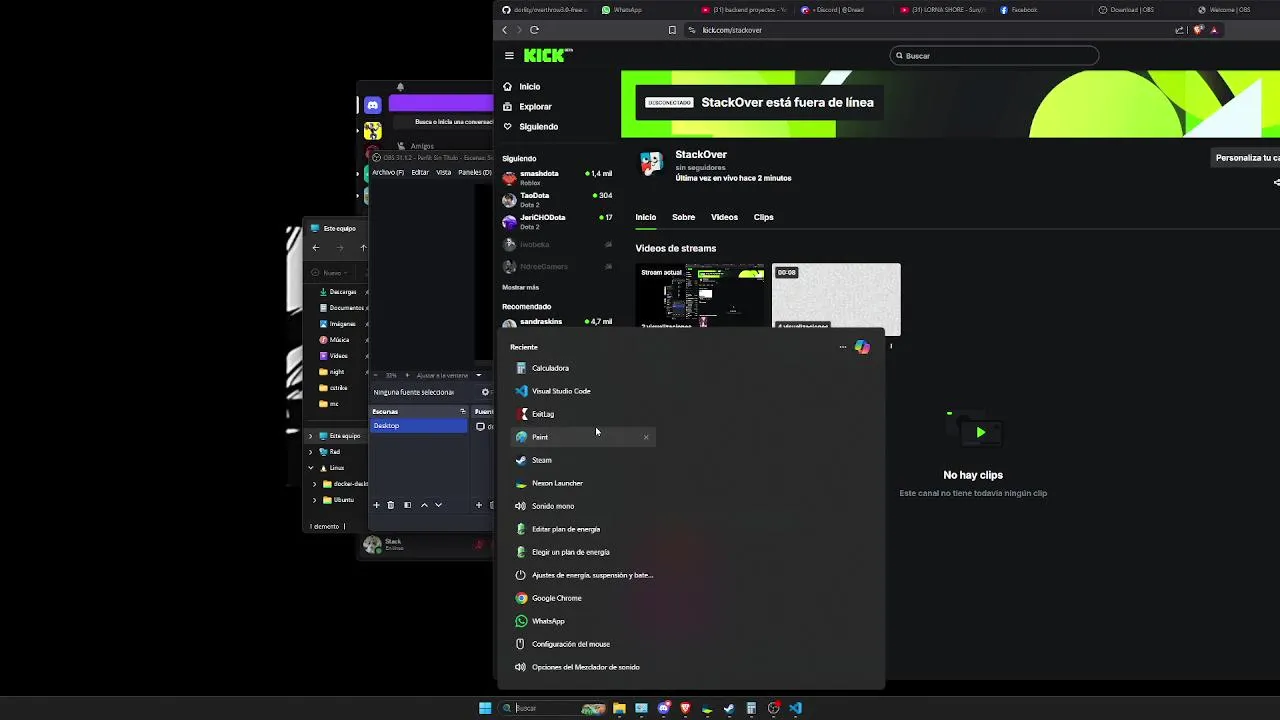Remove Paint entry with its X button
Screen dimensions: 1280x720
point(646,437)
